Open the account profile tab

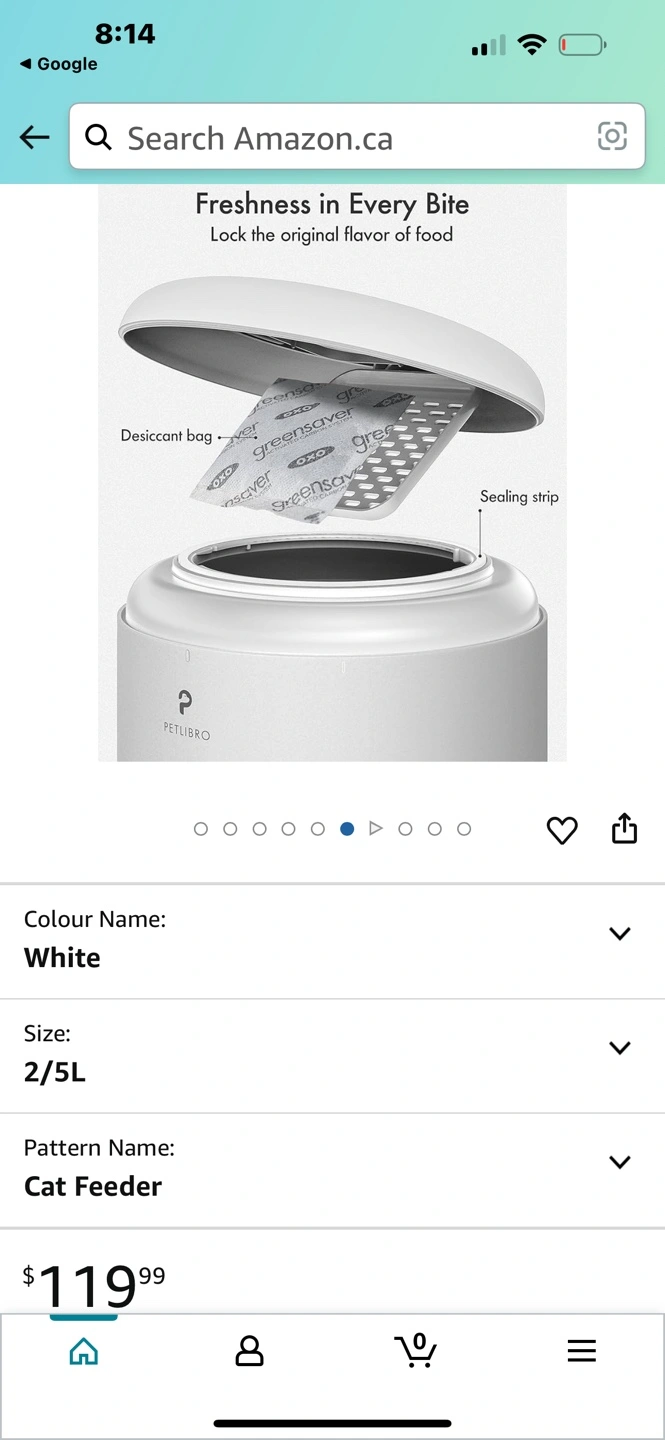pos(249,1351)
